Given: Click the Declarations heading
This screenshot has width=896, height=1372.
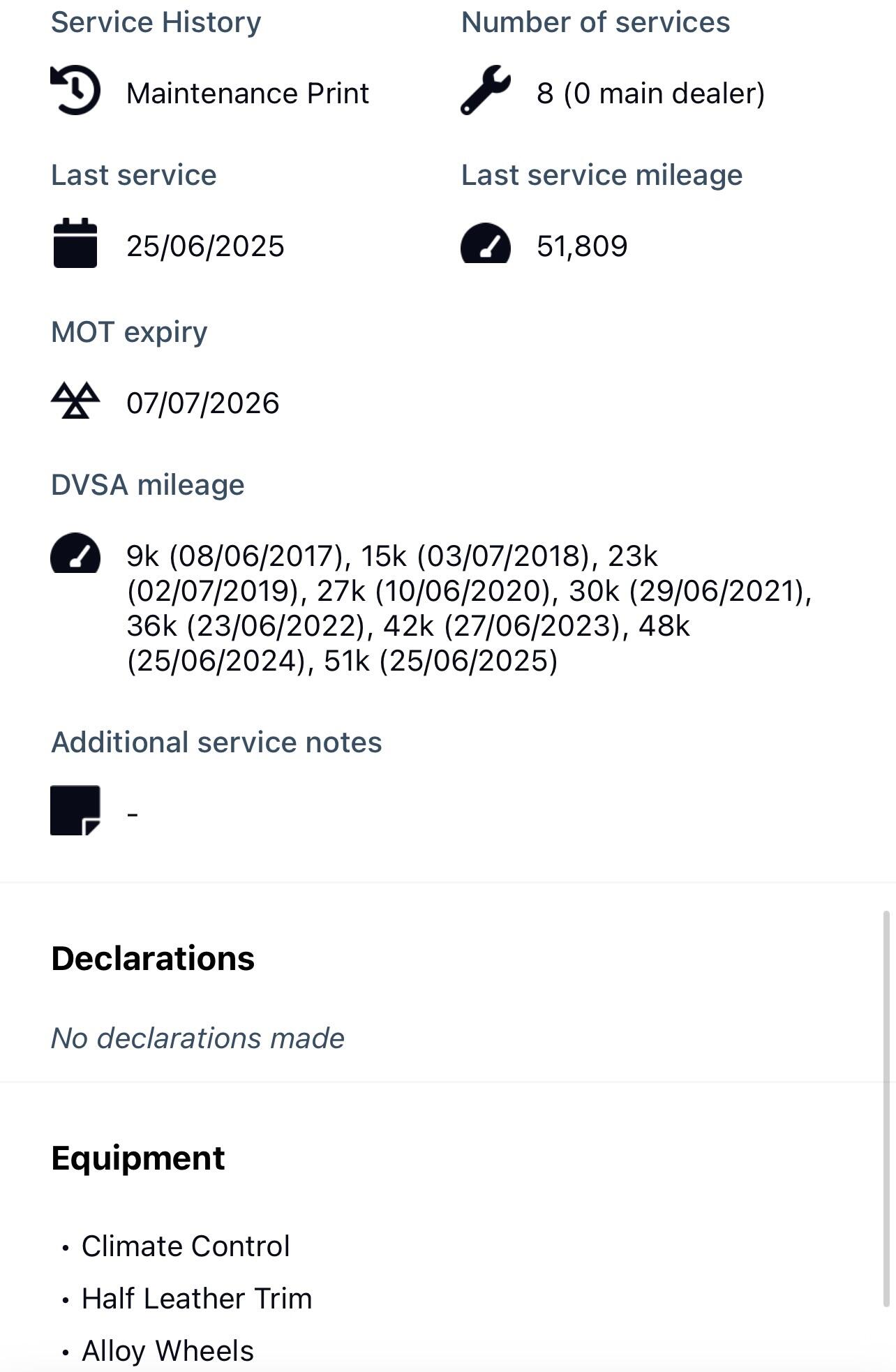Looking at the screenshot, I should click(x=153, y=958).
